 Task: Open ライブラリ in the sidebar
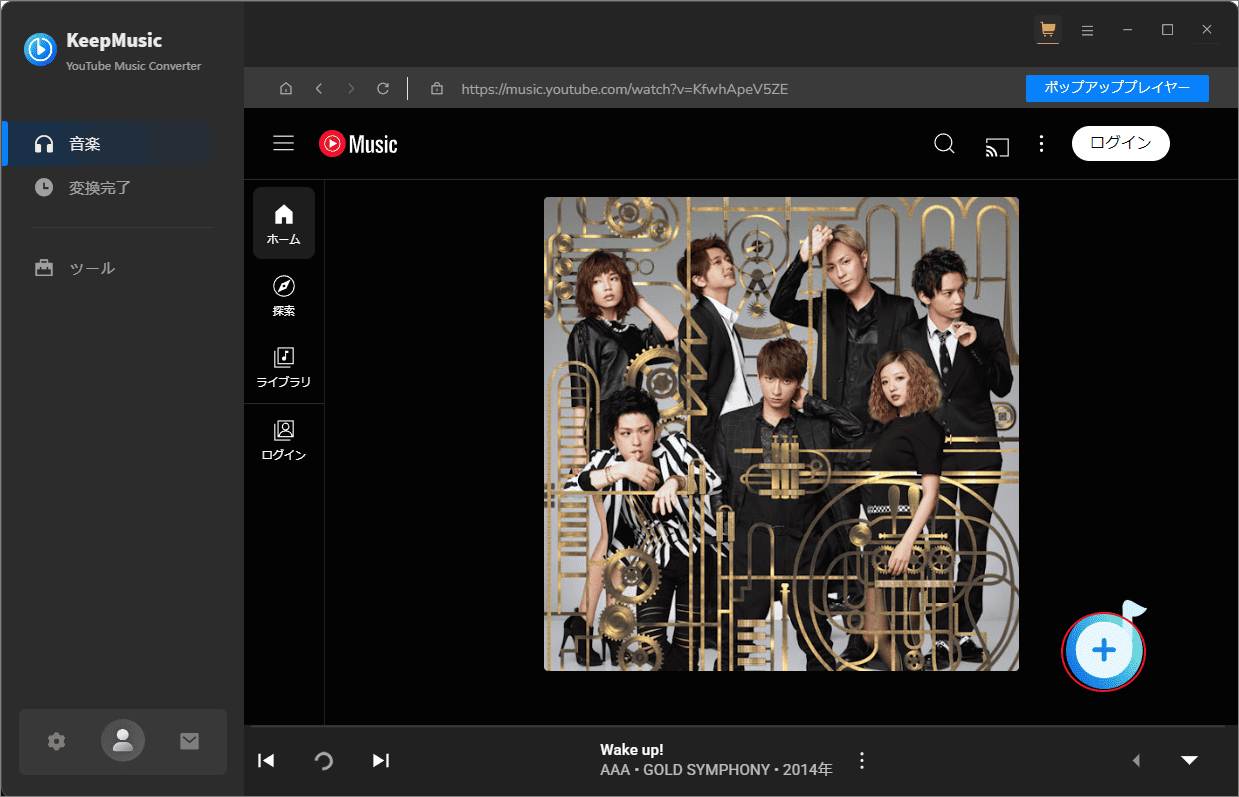coord(284,367)
